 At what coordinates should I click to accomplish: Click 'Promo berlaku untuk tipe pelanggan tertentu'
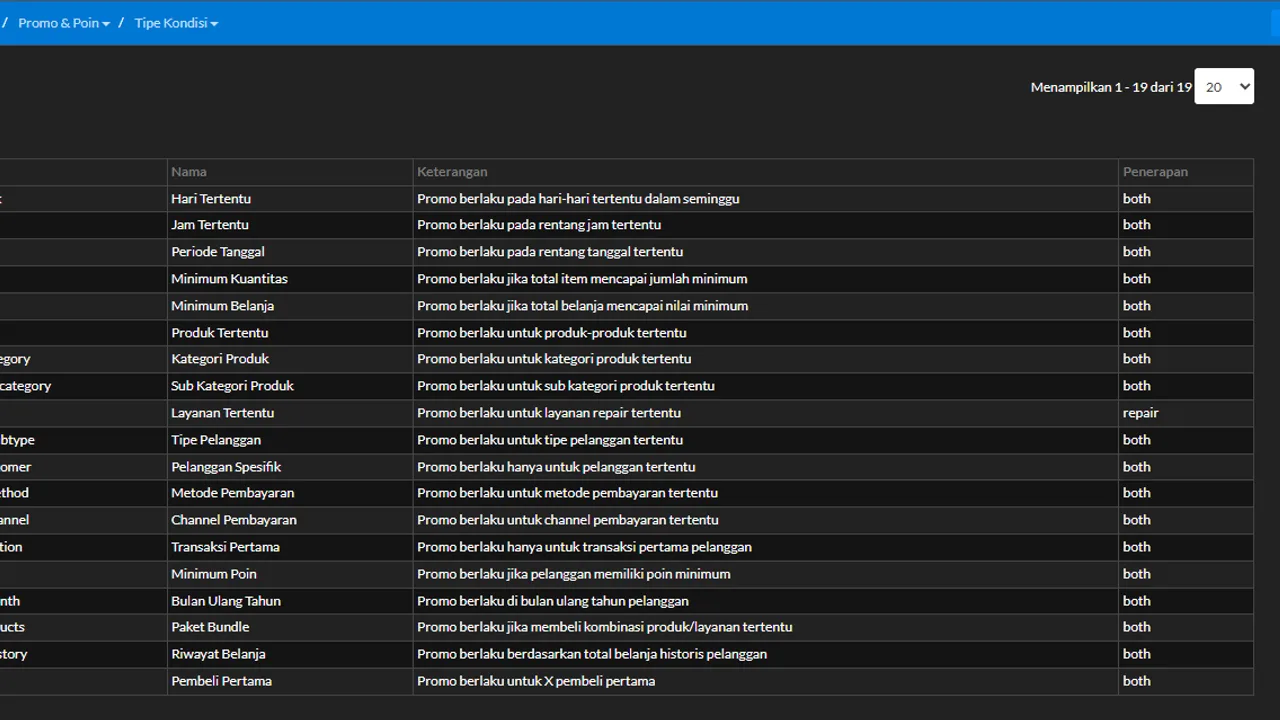pyautogui.click(x=550, y=440)
